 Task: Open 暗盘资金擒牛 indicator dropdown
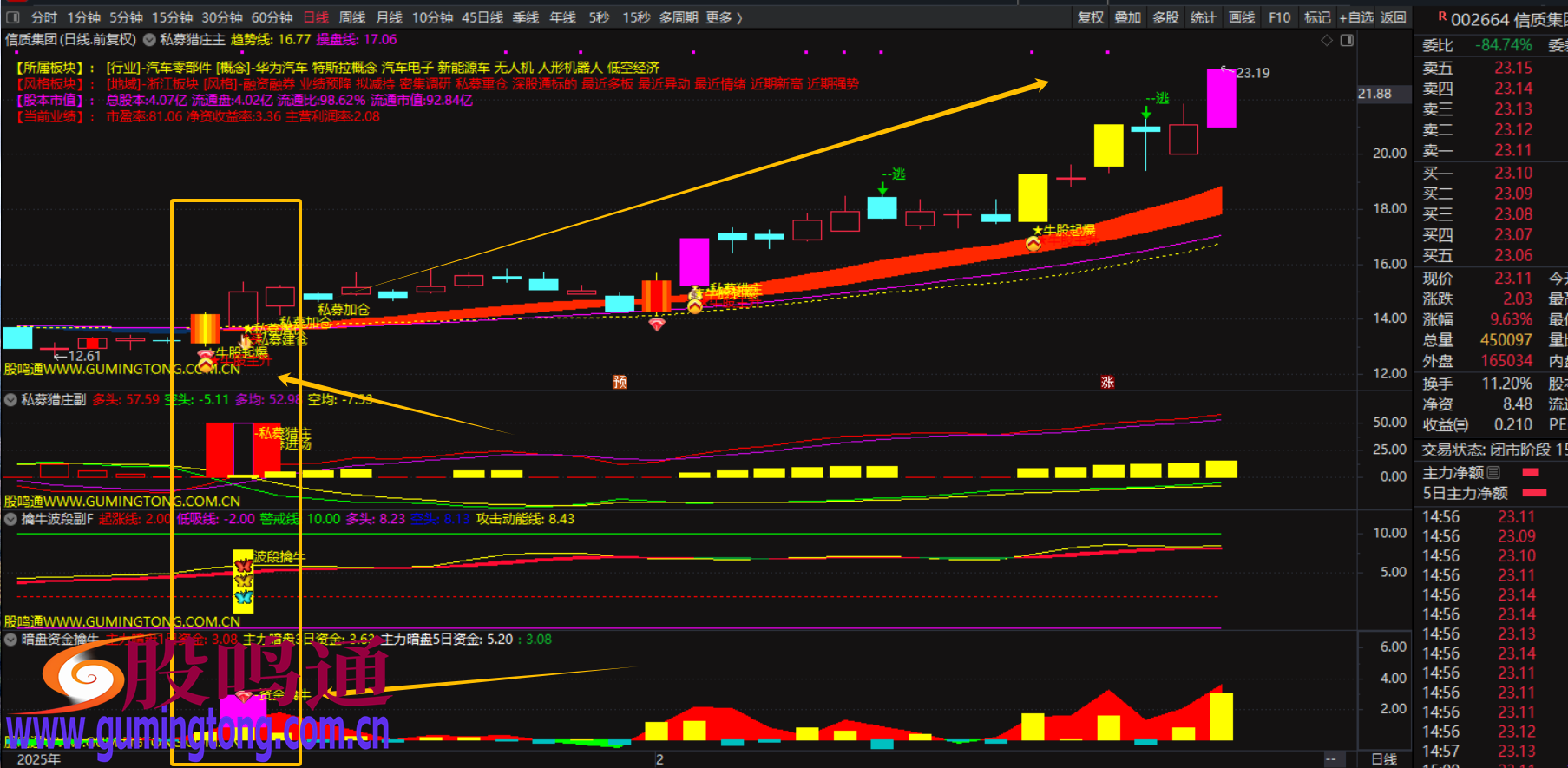[x=11, y=640]
